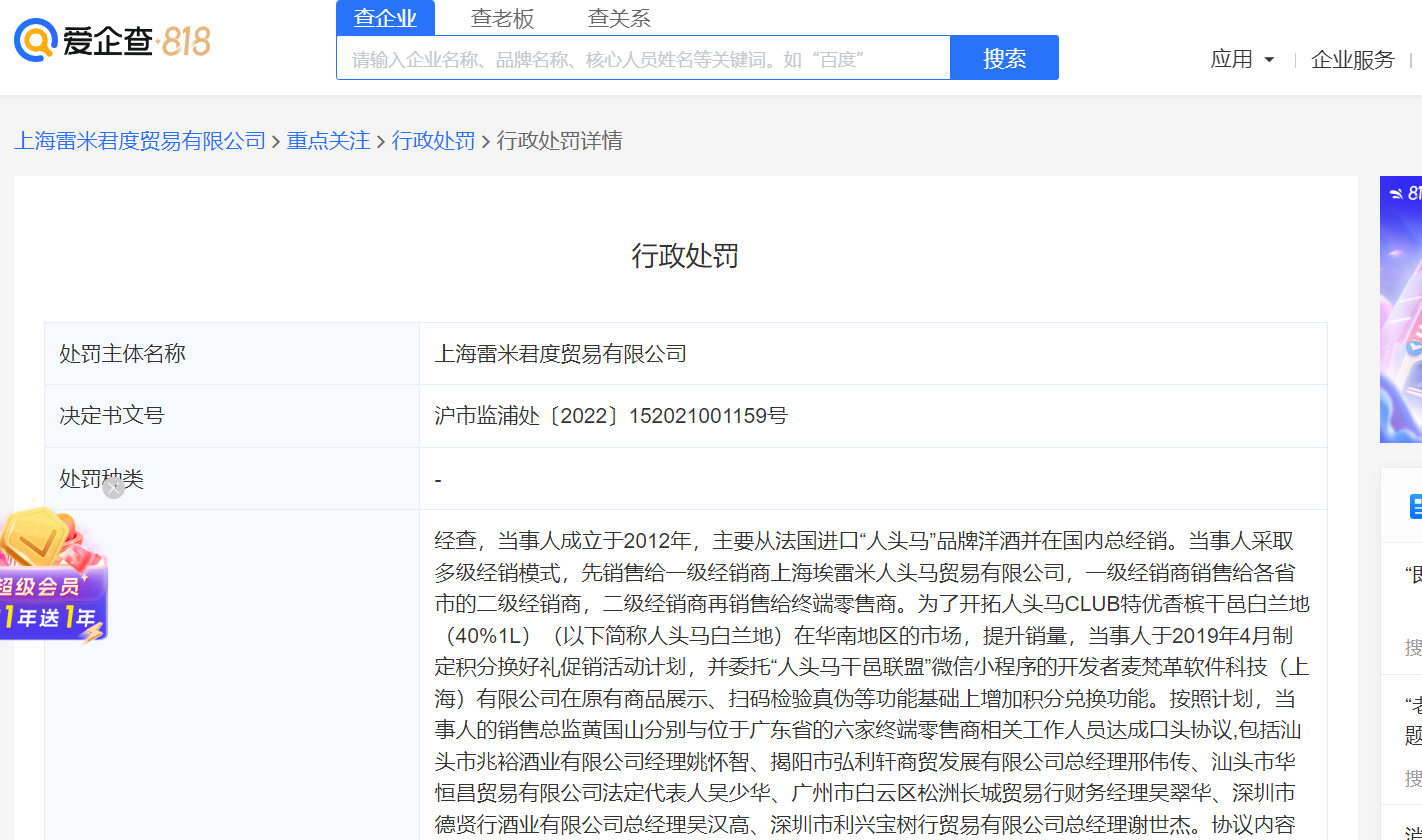
Task: Click the penalty description paragraph starting 经查
Action: 872,684
